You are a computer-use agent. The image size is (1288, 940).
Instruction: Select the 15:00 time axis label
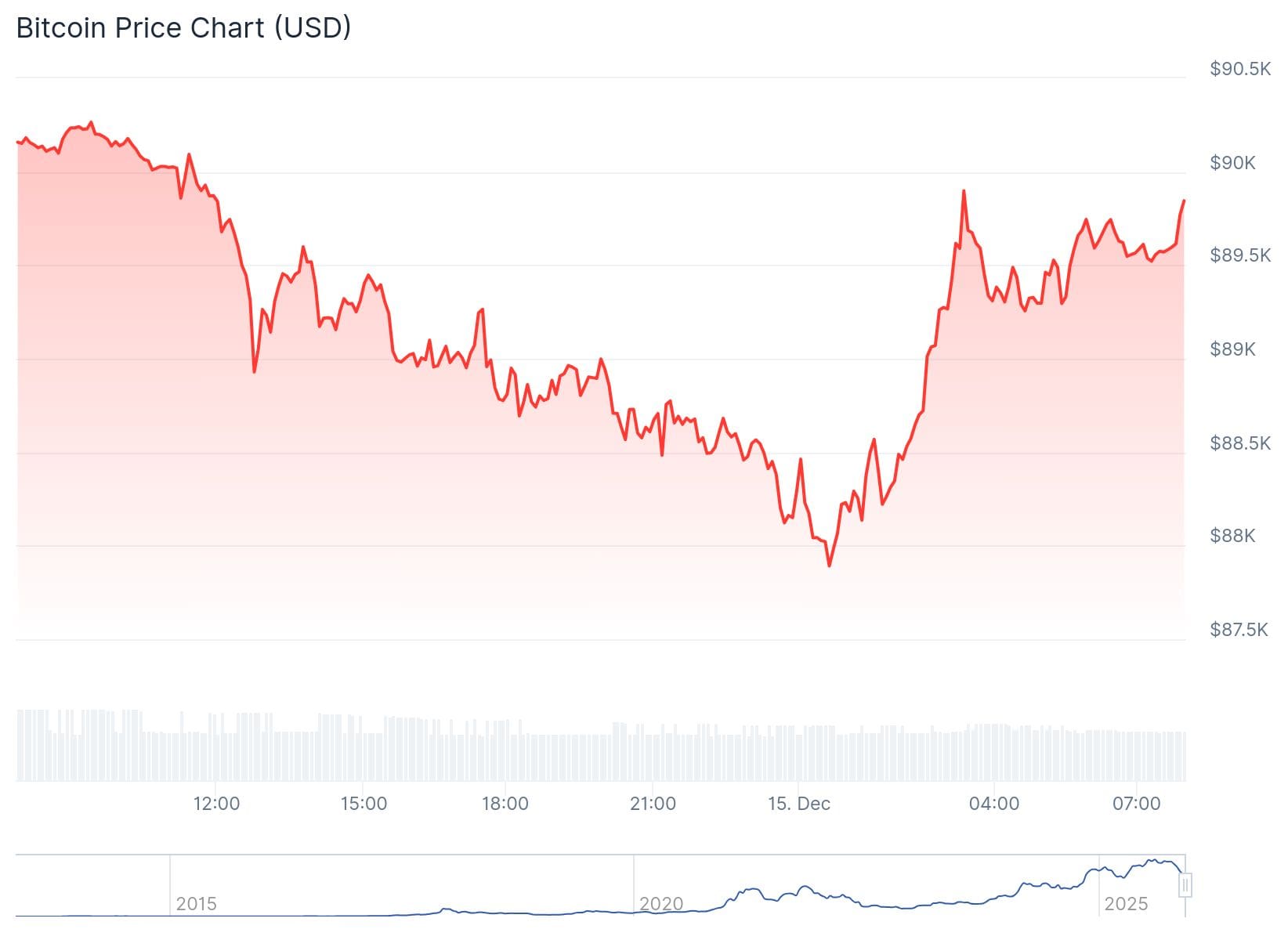pos(364,804)
